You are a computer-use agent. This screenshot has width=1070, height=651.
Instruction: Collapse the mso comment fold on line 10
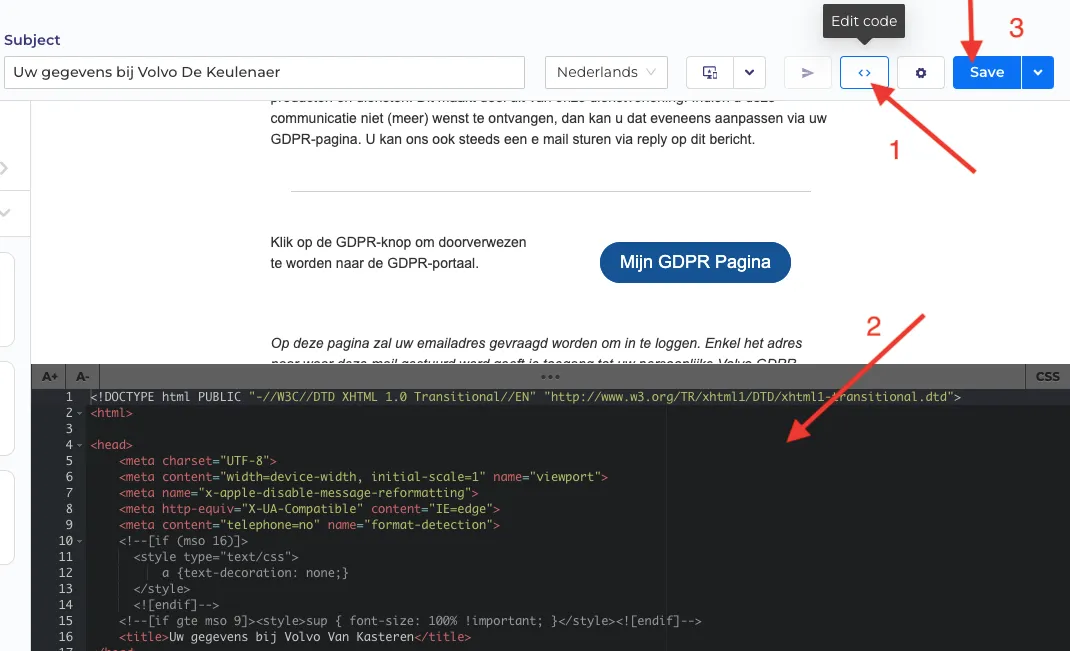(x=79, y=541)
